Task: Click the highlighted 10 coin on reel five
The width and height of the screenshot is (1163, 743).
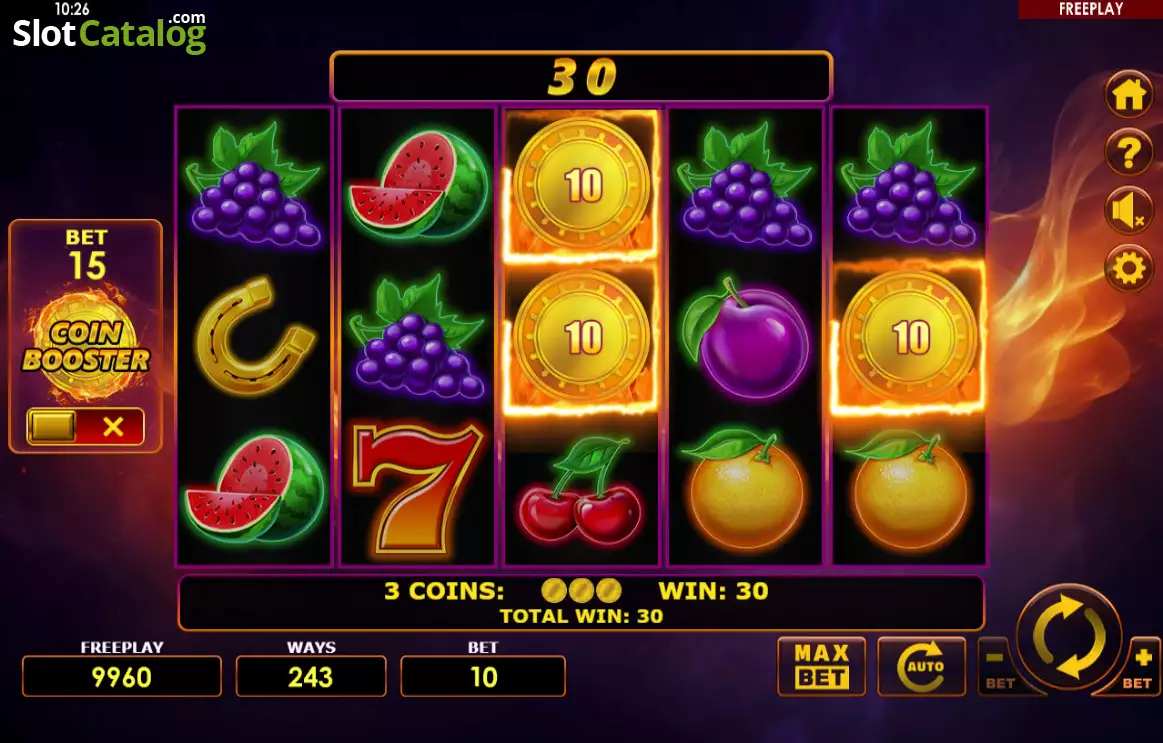Action: click(910, 337)
